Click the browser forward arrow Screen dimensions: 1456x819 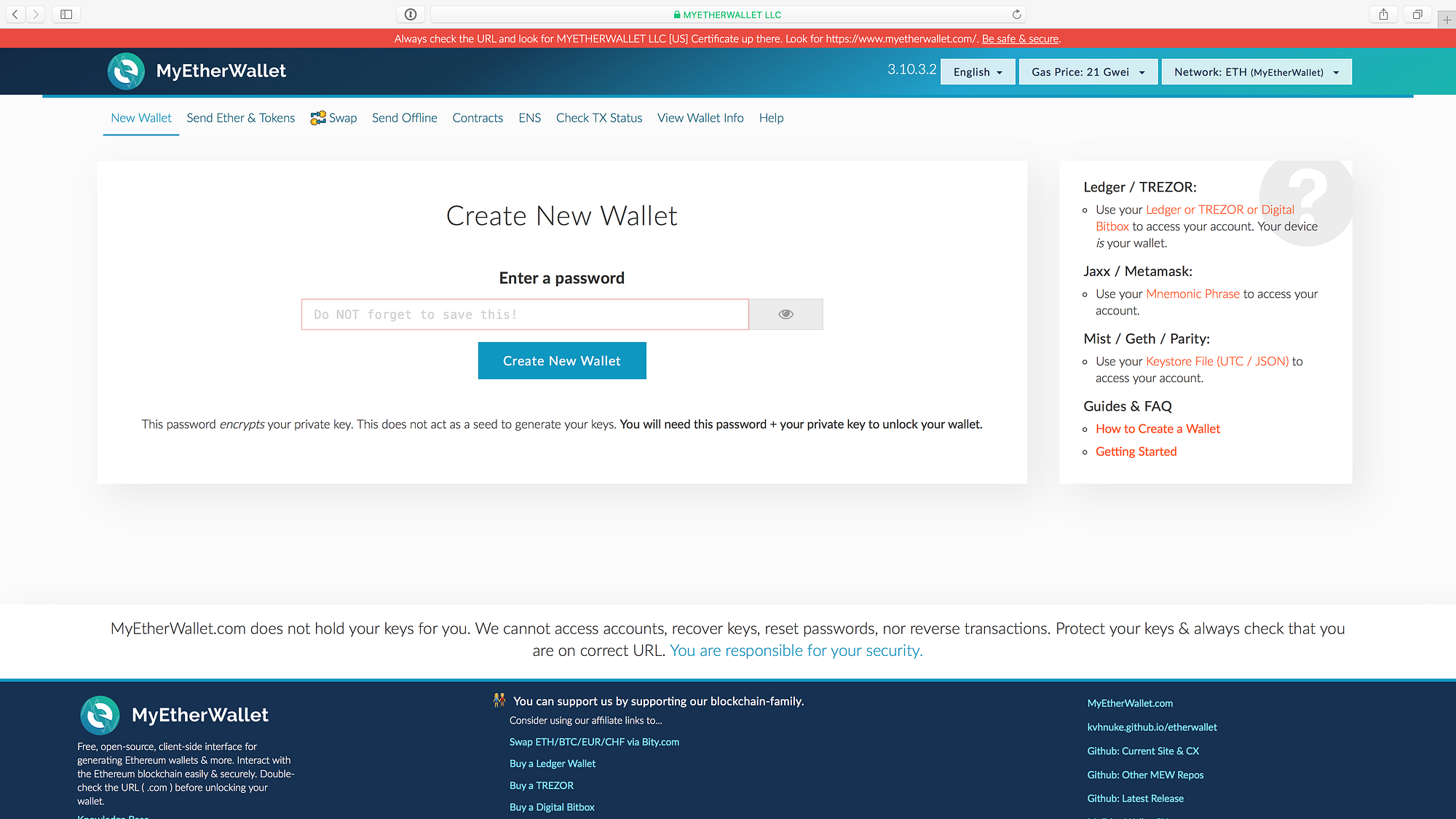(x=36, y=14)
